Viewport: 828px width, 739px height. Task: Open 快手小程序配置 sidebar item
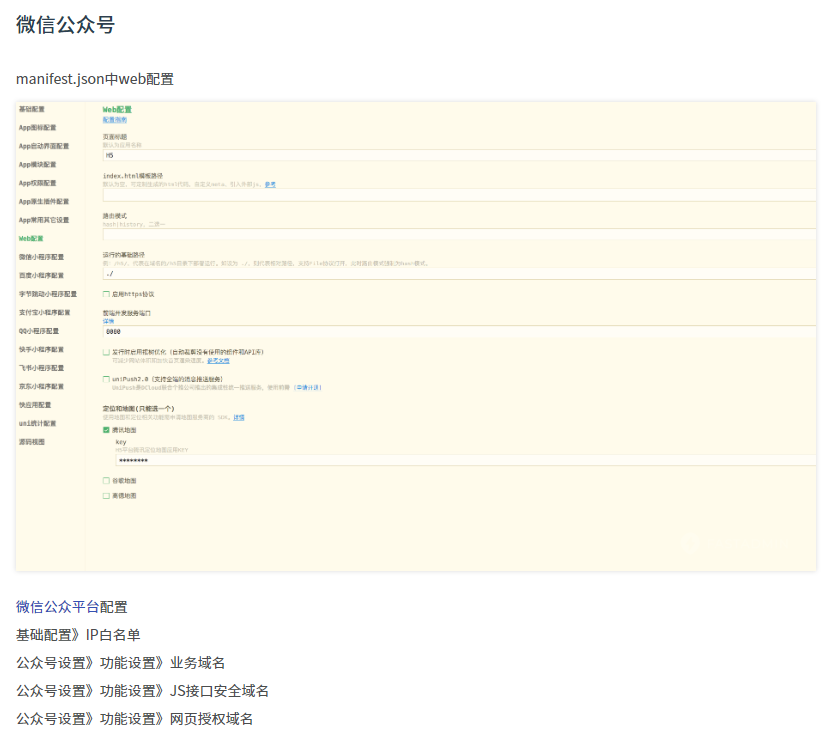(x=41, y=350)
